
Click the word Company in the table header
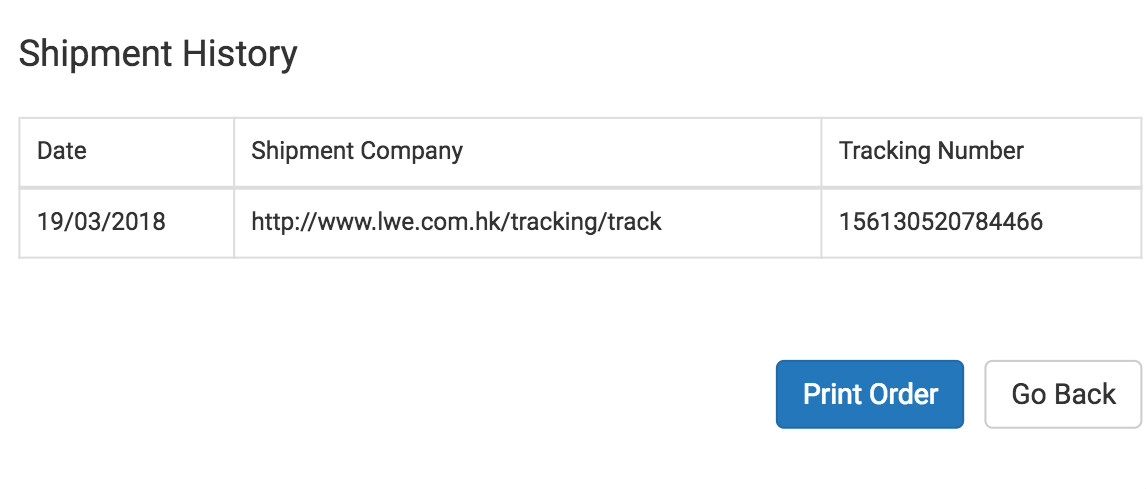click(410, 151)
